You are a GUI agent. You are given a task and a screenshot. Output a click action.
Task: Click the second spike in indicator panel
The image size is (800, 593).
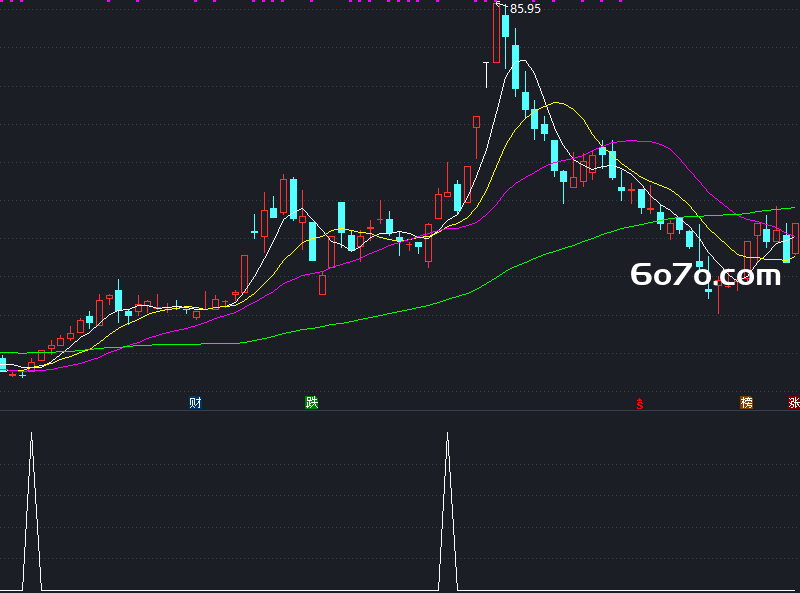[x=447, y=510]
